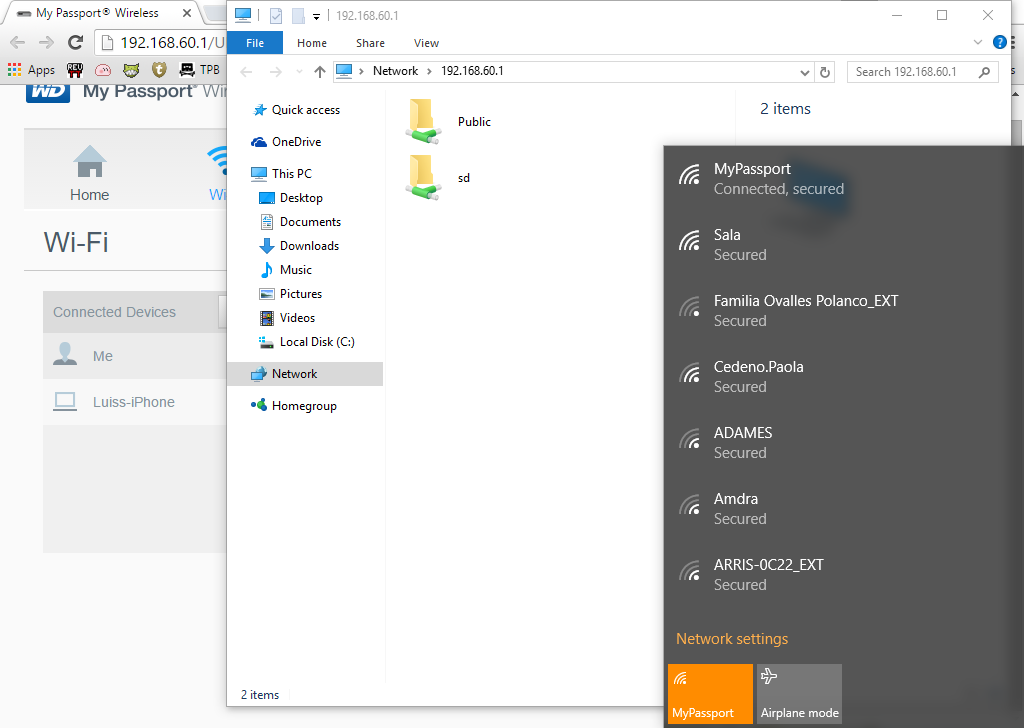
Task: Select the Sala Wi-Fi network
Action: 844,245
